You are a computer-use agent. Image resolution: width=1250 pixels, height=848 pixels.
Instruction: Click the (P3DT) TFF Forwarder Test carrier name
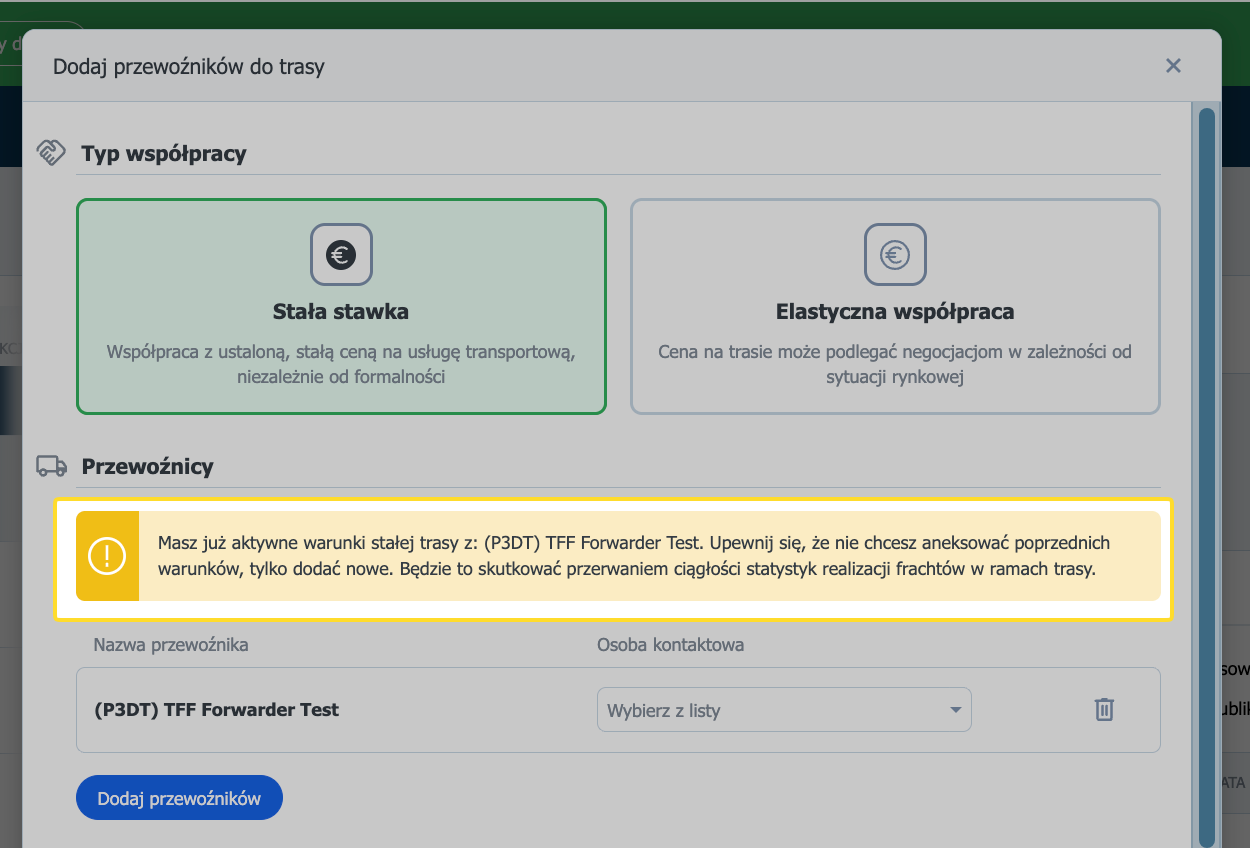(x=216, y=710)
